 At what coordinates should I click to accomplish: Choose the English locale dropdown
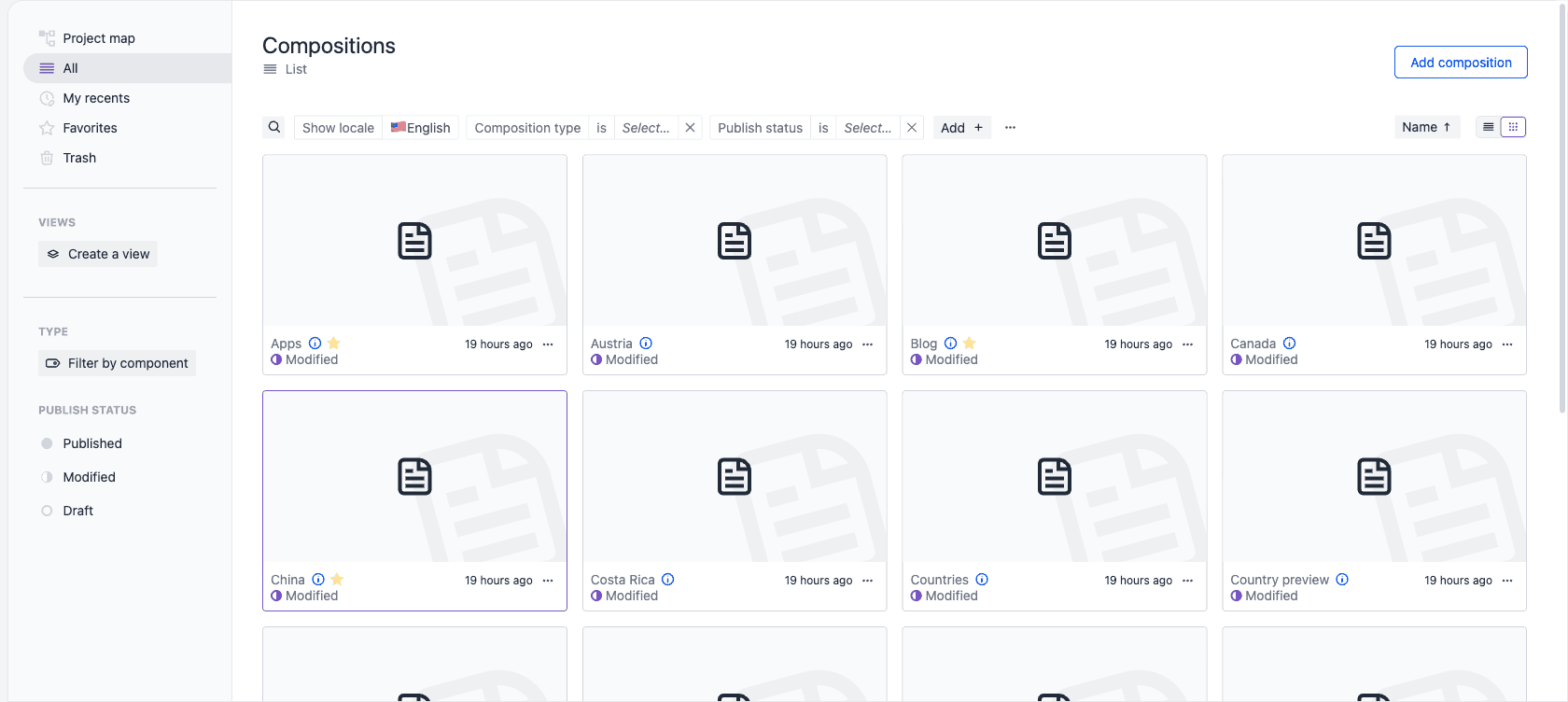[x=421, y=128]
